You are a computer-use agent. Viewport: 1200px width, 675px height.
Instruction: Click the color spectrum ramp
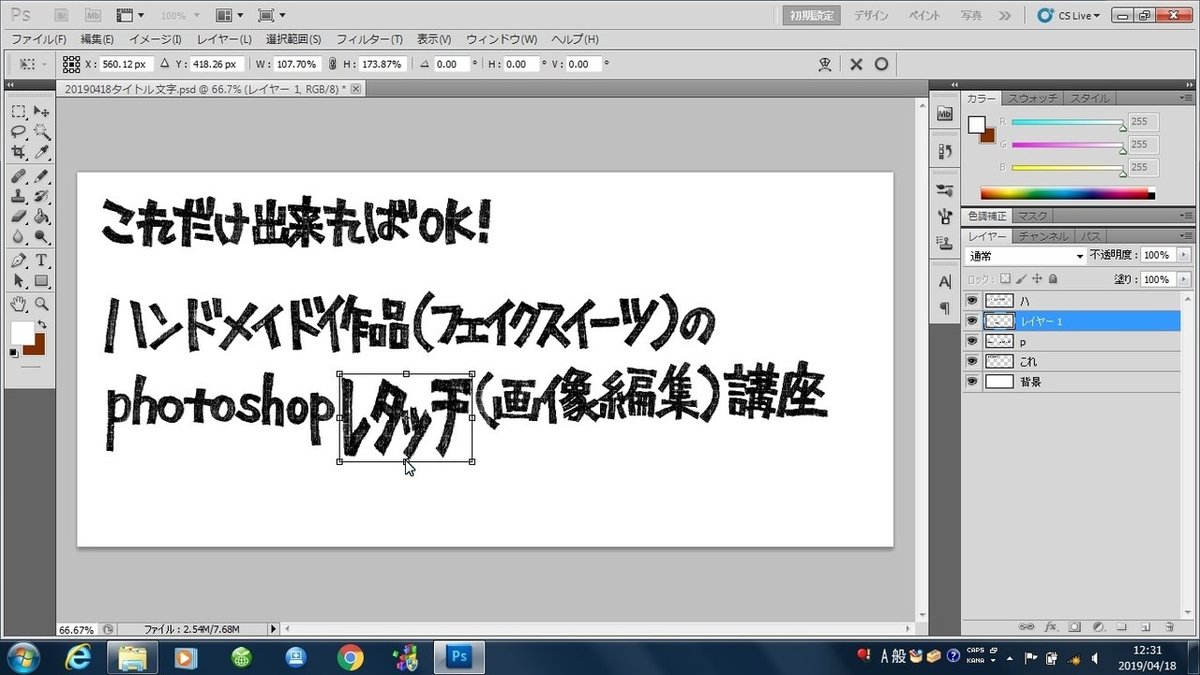pyautogui.click(x=1067, y=194)
